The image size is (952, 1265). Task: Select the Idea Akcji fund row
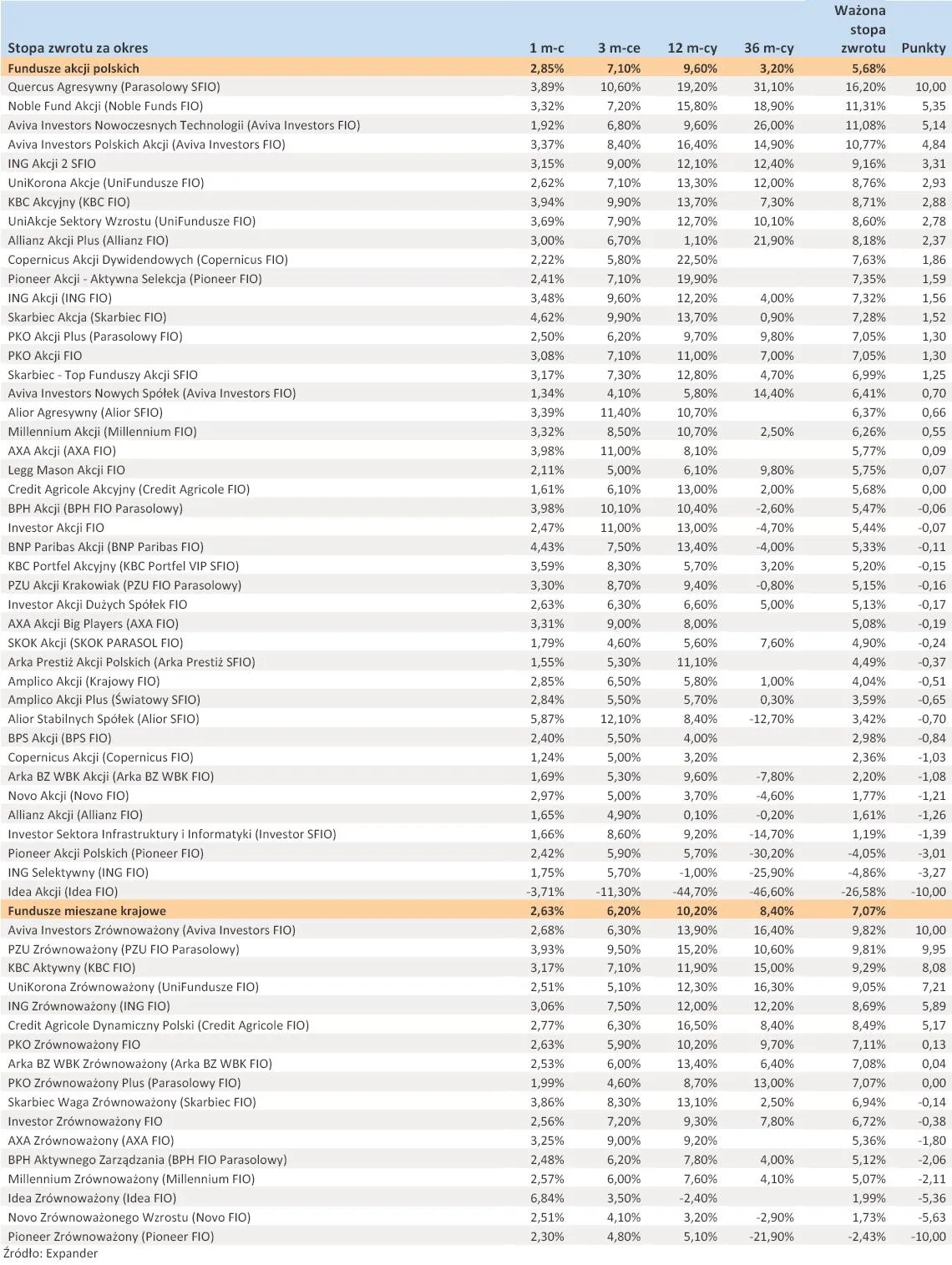tap(63, 890)
